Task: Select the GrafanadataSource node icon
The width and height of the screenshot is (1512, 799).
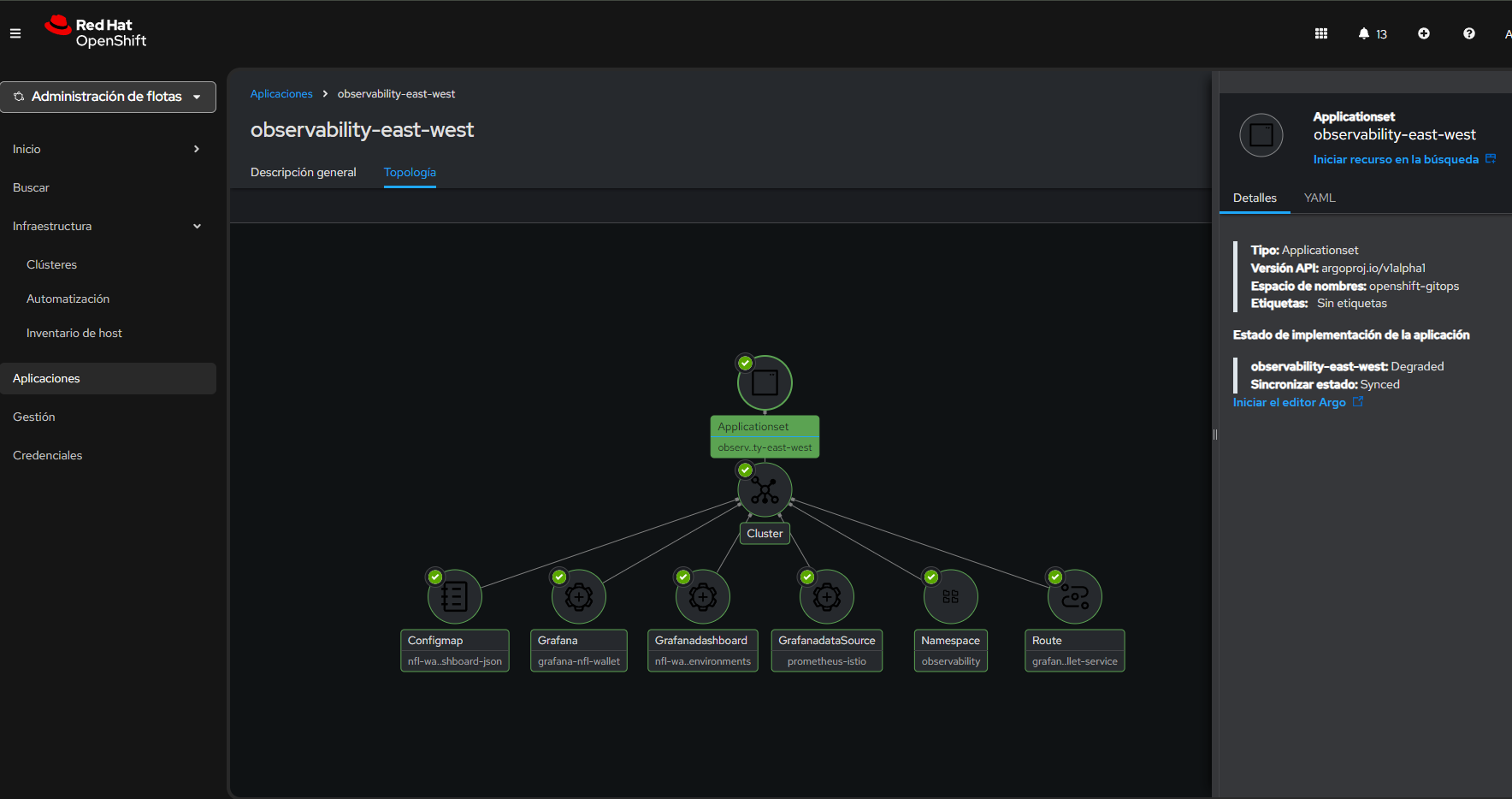Action: (x=827, y=596)
